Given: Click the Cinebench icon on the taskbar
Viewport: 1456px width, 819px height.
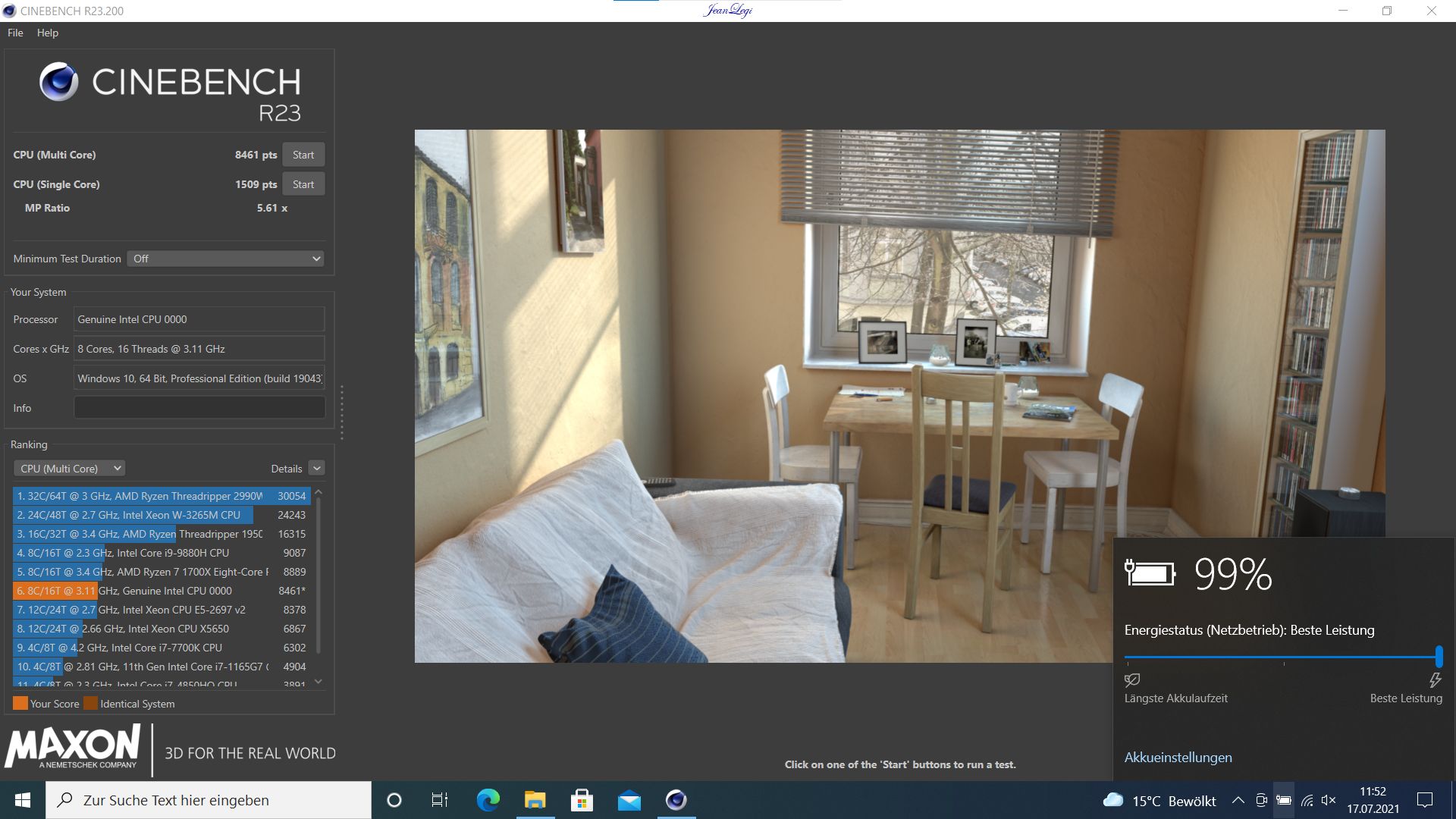Looking at the screenshot, I should click(675, 800).
